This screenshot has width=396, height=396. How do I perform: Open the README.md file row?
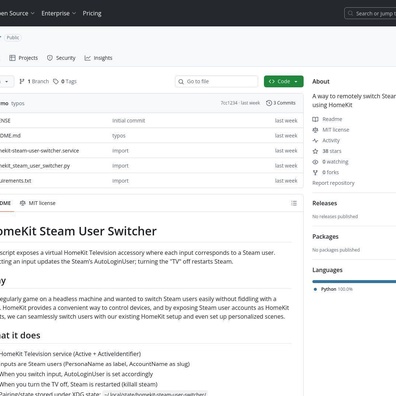coord(151,136)
